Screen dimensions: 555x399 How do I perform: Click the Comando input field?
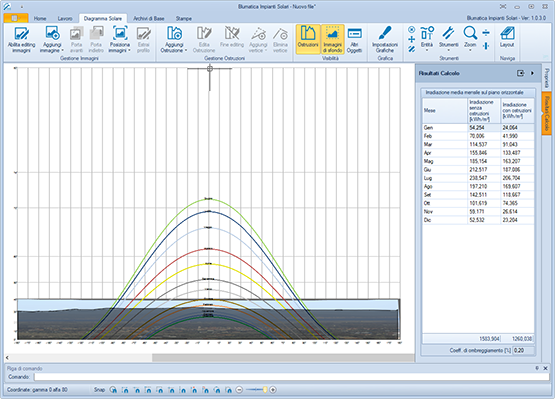click(292, 377)
